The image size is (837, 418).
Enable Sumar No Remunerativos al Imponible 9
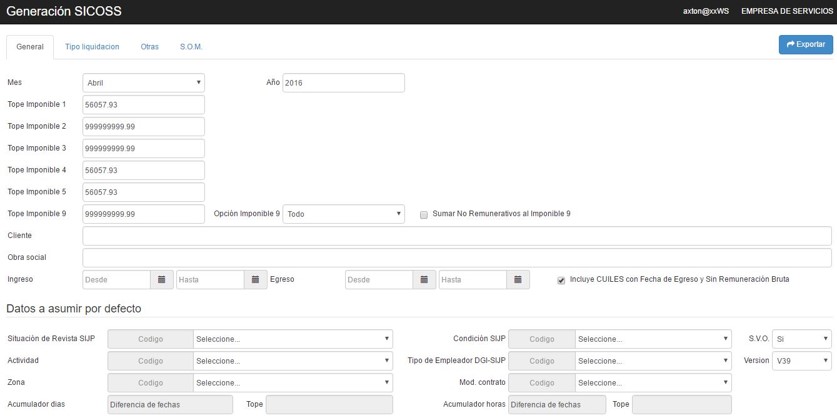coord(424,215)
